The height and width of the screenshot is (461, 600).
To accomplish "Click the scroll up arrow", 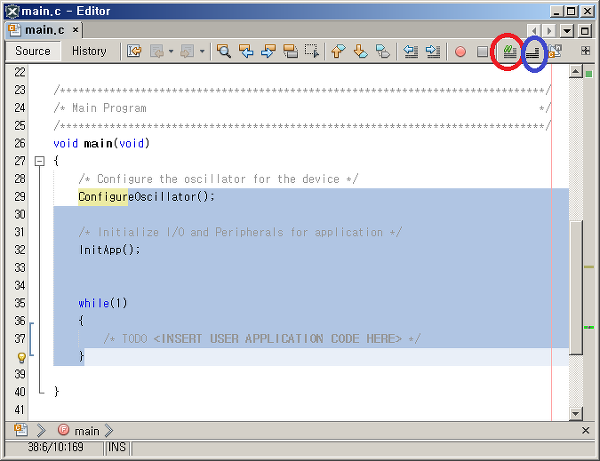I will pos(576,71).
